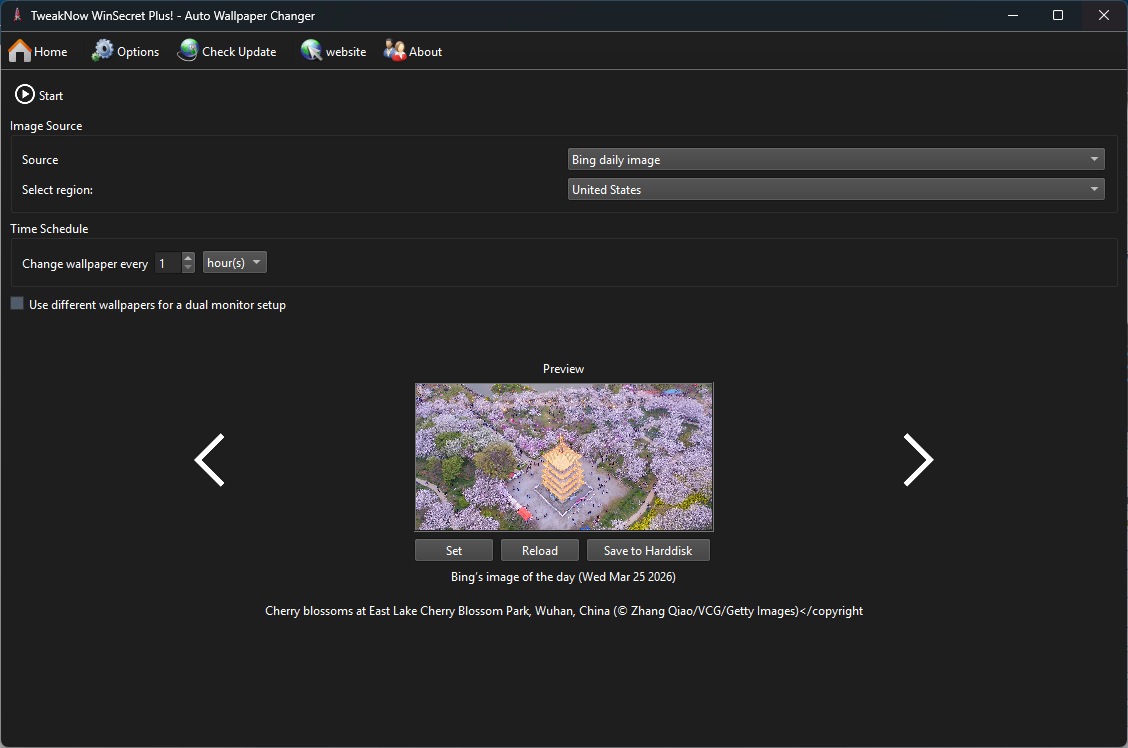Open the hour(s) time unit dropdown

coord(234,263)
